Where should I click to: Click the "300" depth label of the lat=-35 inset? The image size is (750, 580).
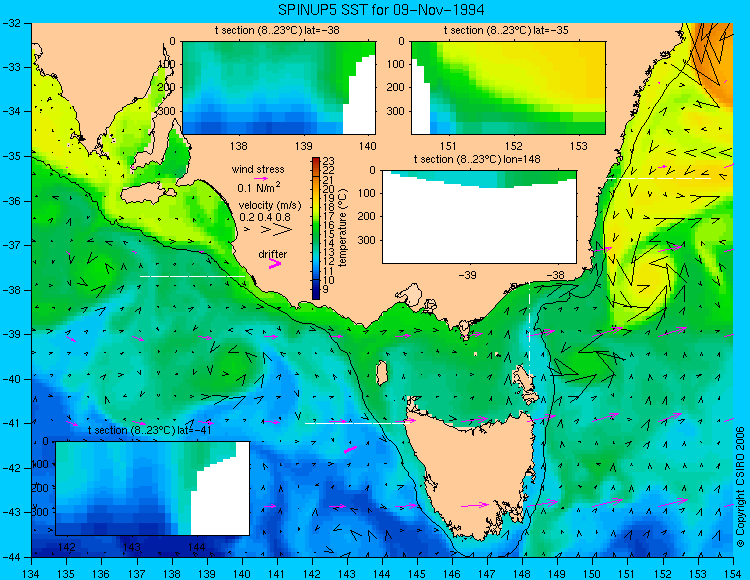pos(396,111)
